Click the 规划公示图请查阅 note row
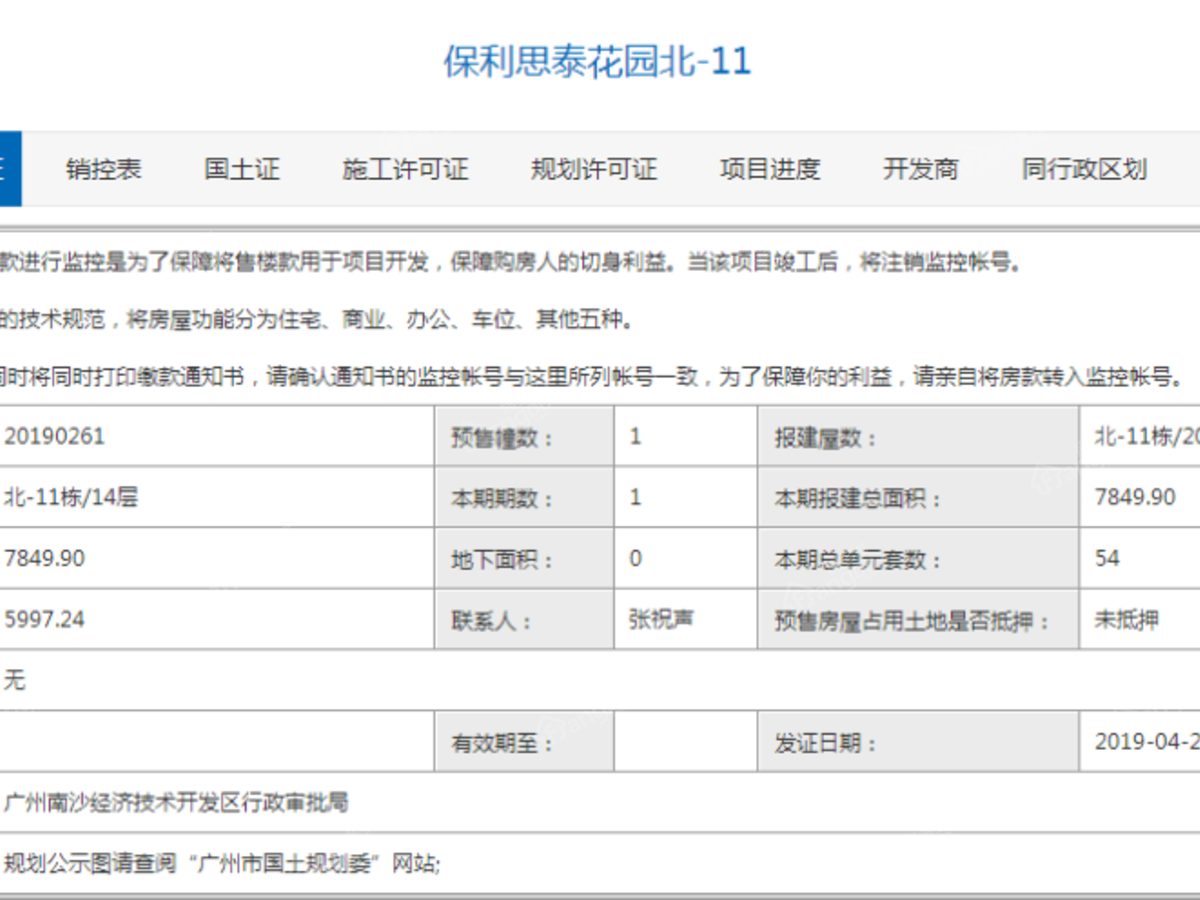The height and width of the screenshot is (900, 1200). [600, 862]
